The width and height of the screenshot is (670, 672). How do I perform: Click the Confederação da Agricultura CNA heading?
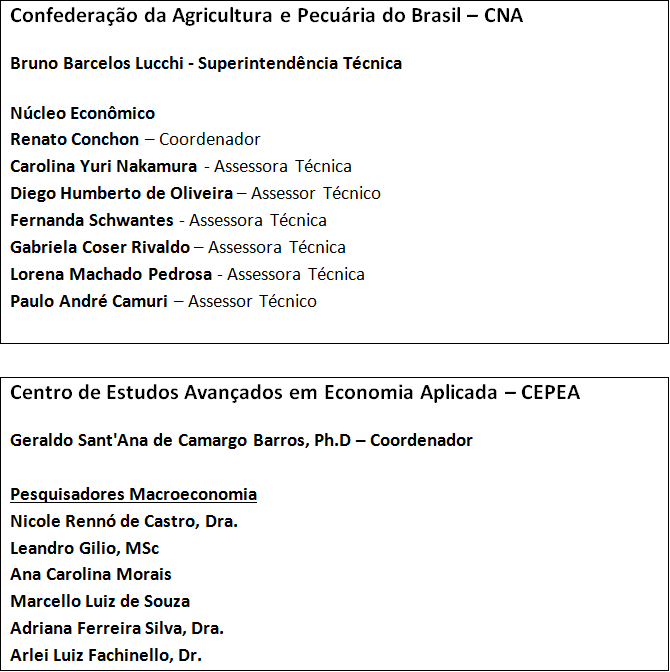coord(266,16)
